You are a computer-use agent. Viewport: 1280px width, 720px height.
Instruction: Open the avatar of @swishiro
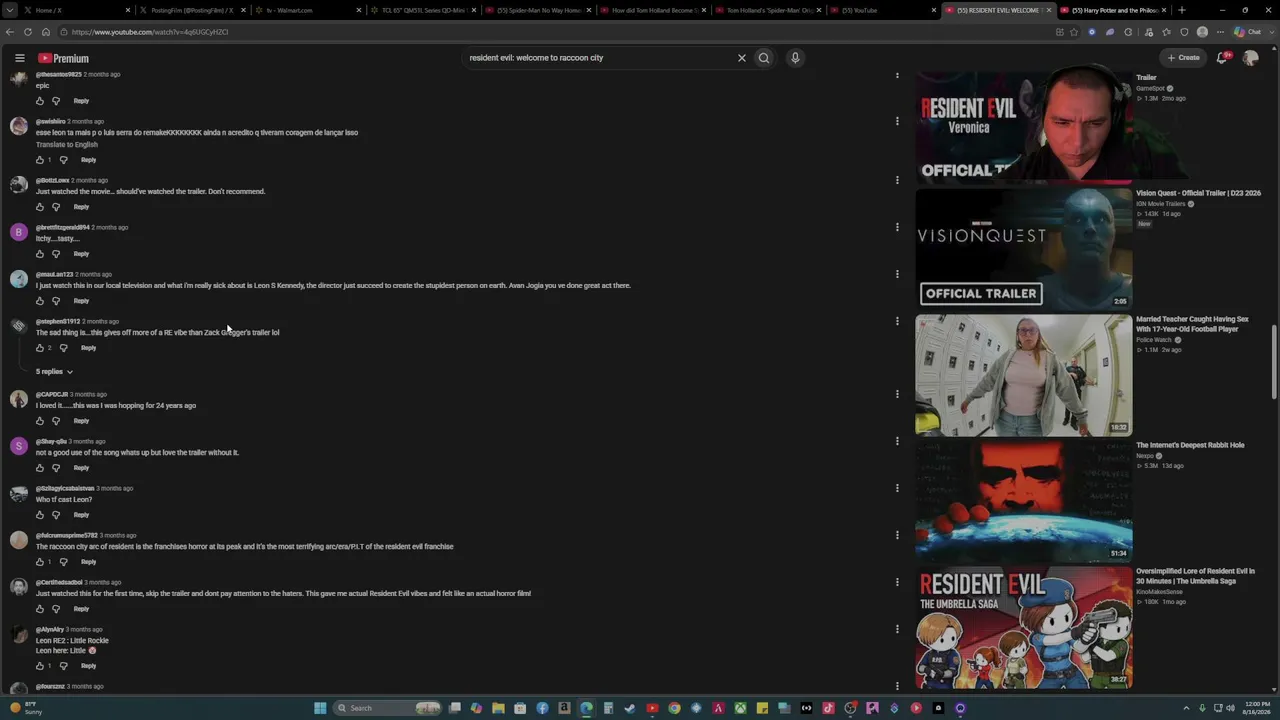click(19, 126)
